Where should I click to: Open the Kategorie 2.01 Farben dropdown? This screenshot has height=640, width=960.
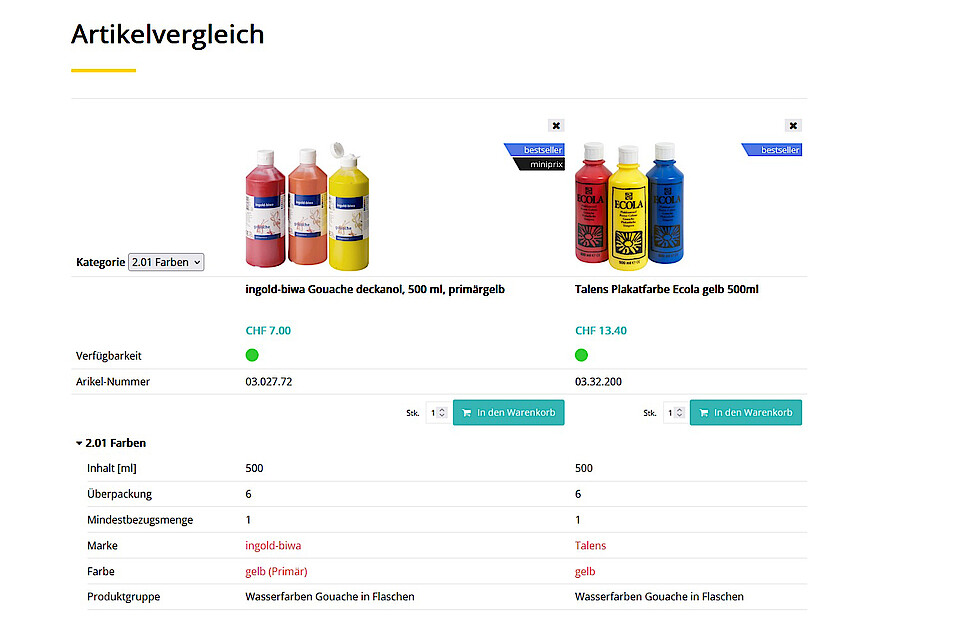(166, 262)
